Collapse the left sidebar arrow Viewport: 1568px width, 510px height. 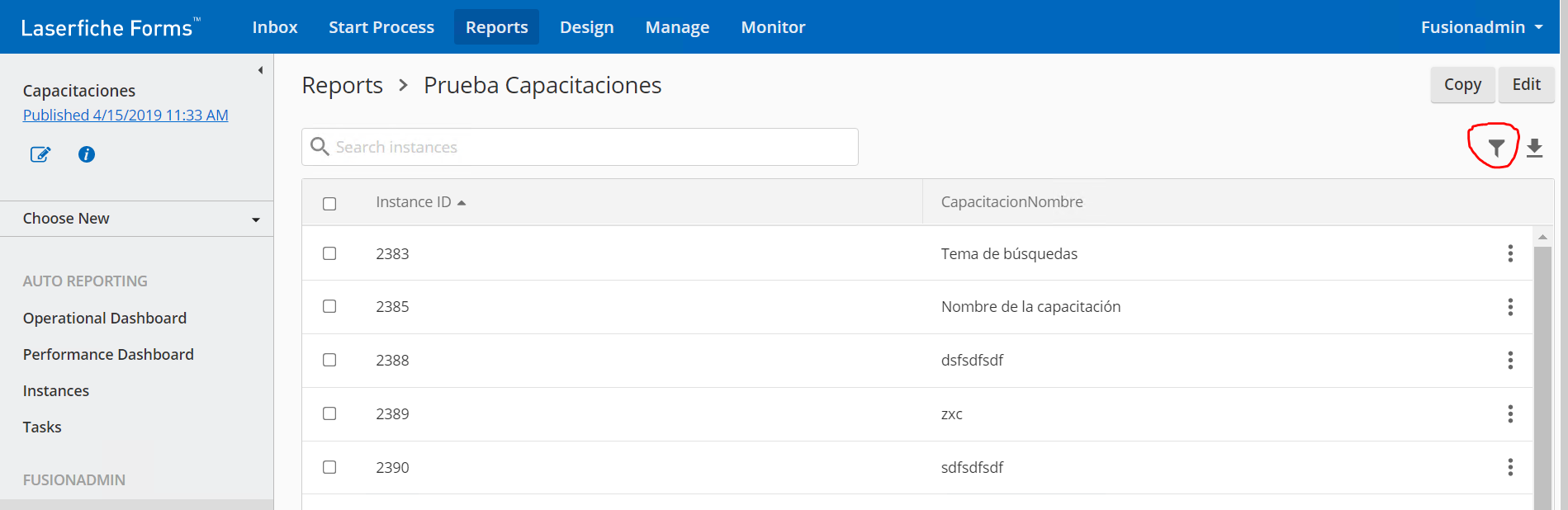click(x=260, y=70)
